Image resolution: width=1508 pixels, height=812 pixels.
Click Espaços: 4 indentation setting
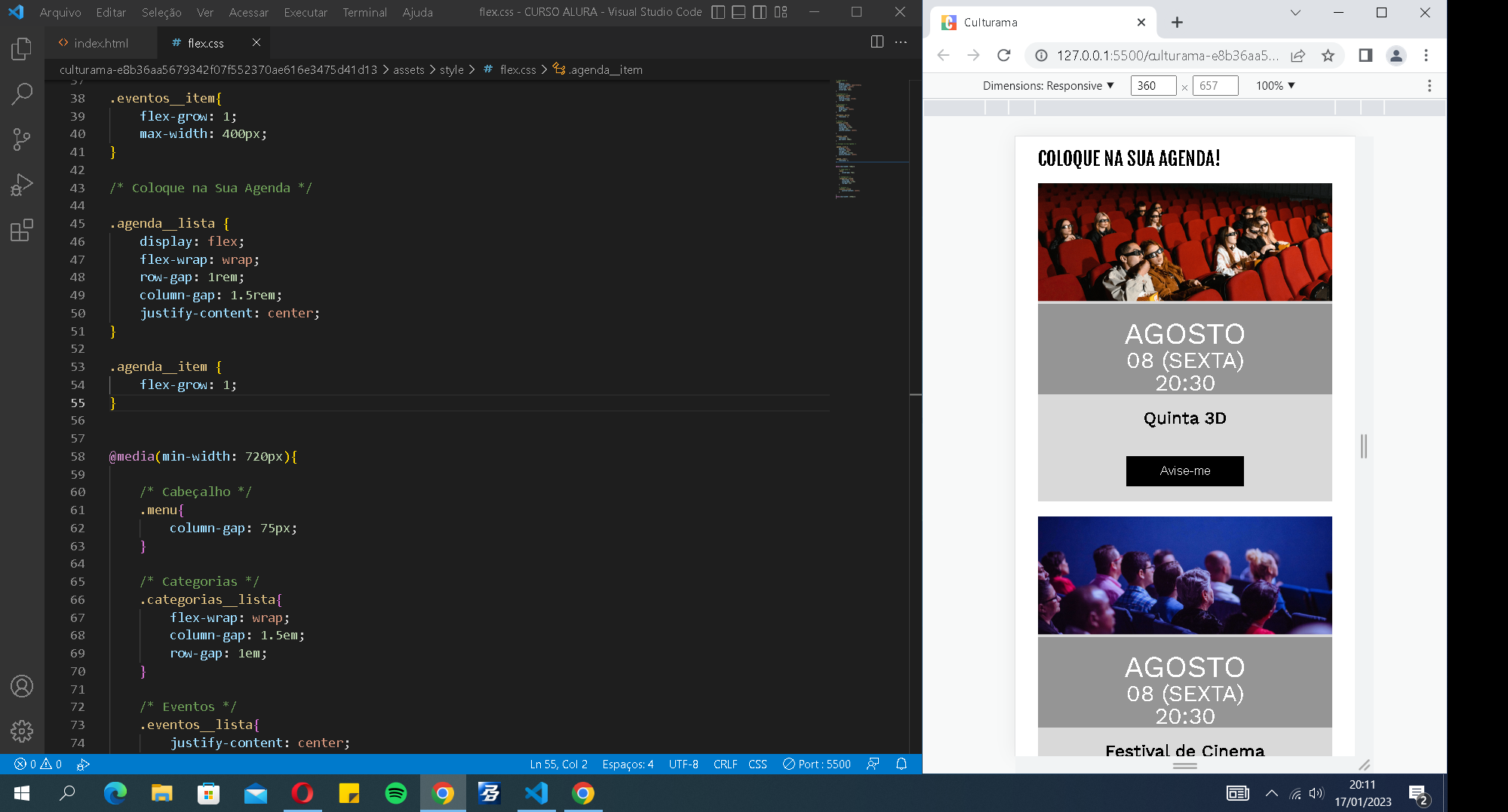click(628, 764)
